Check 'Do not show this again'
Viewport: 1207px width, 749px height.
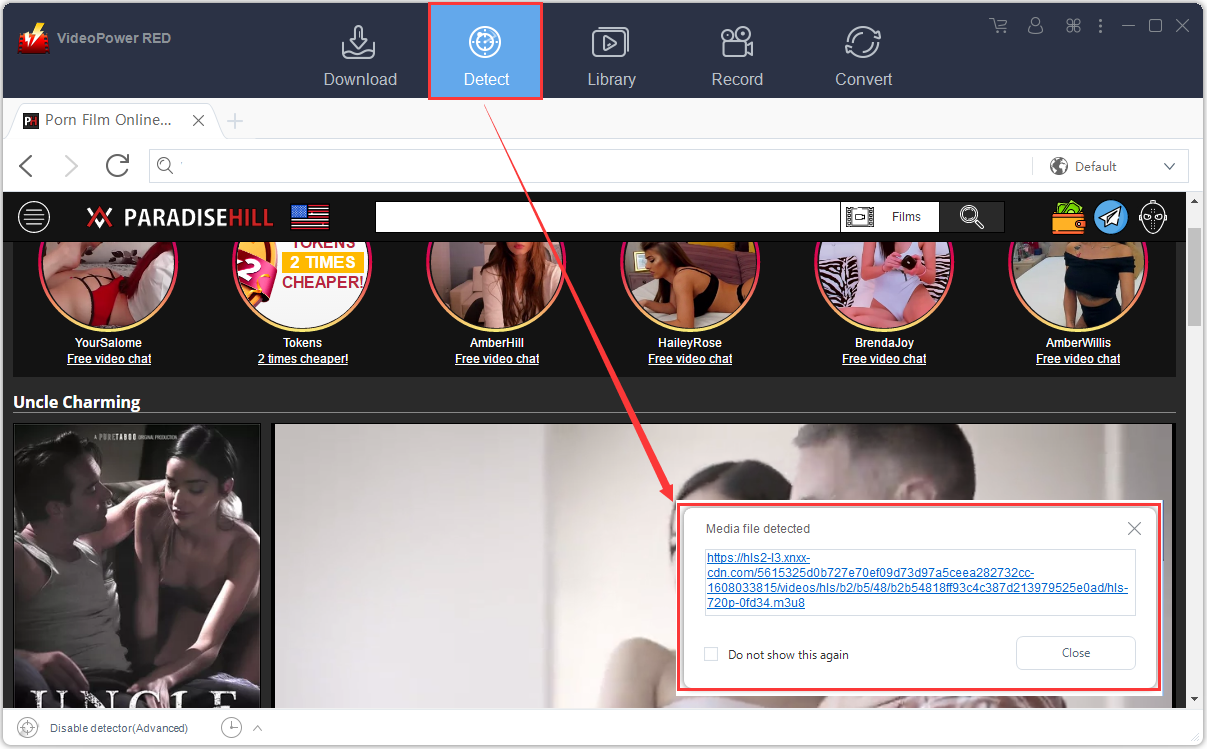(x=711, y=654)
